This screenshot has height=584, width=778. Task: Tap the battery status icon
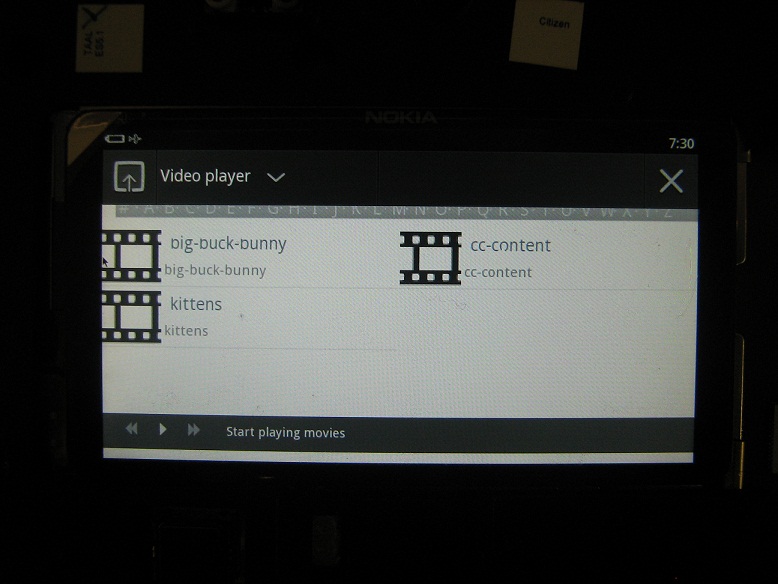tap(115, 138)
